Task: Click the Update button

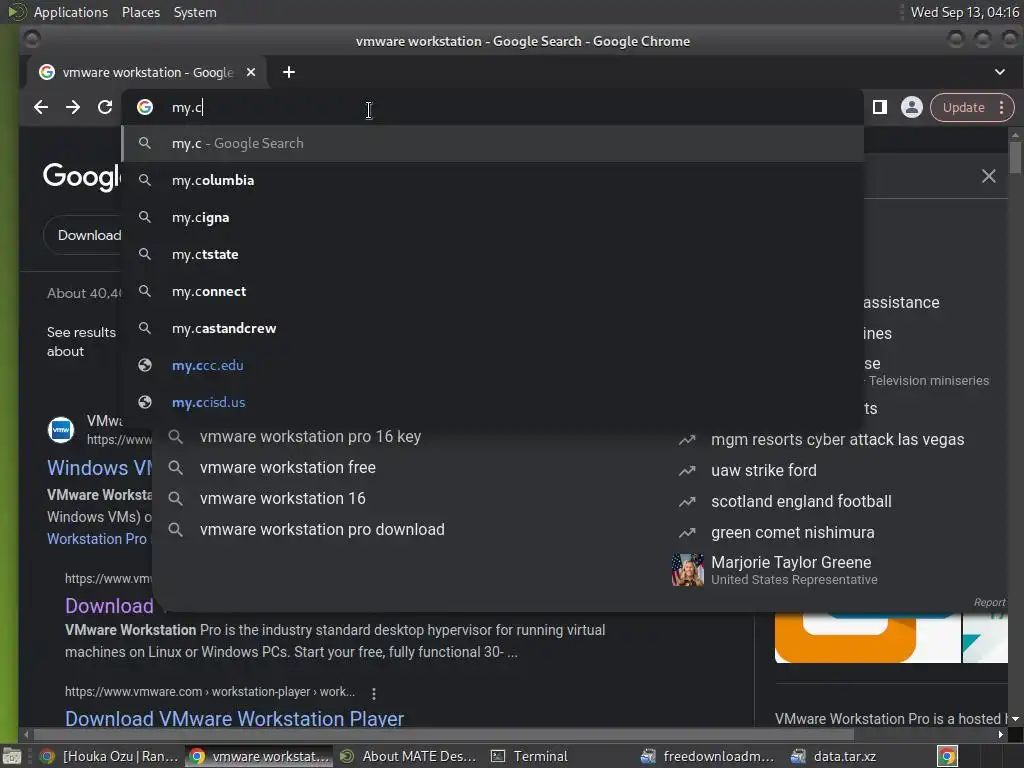Action: [963, 108]
